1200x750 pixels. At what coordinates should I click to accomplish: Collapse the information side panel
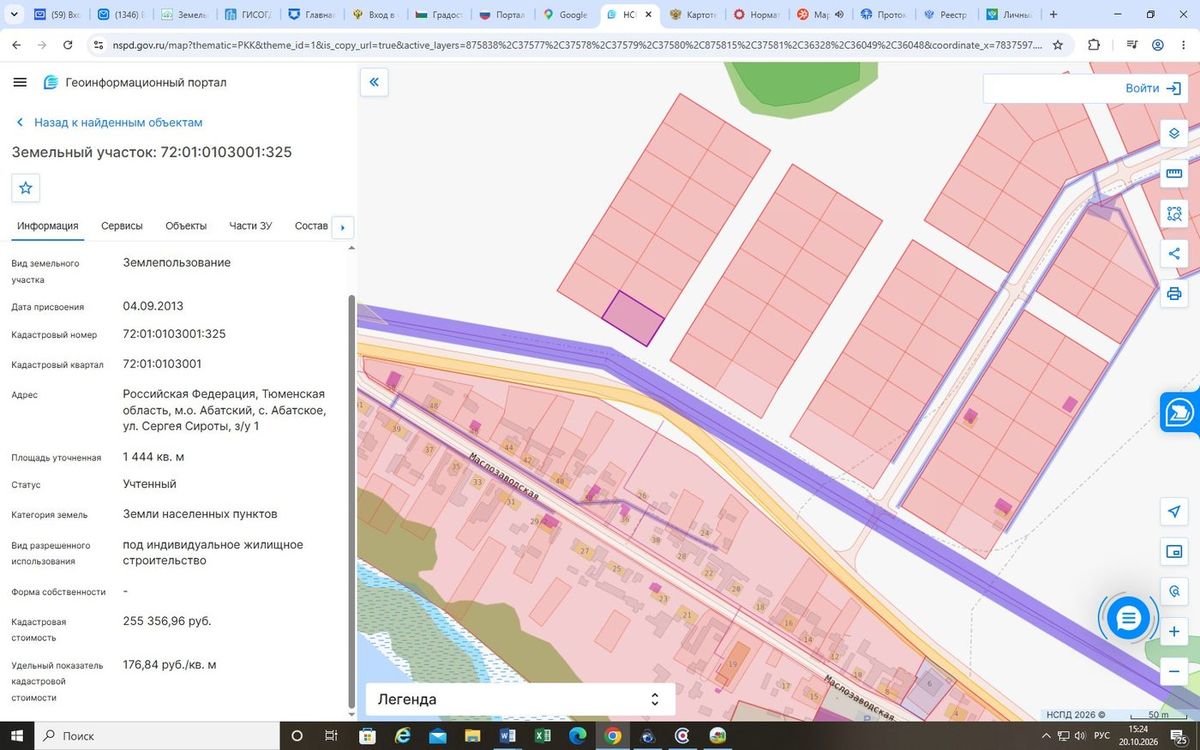coord(374,83)
